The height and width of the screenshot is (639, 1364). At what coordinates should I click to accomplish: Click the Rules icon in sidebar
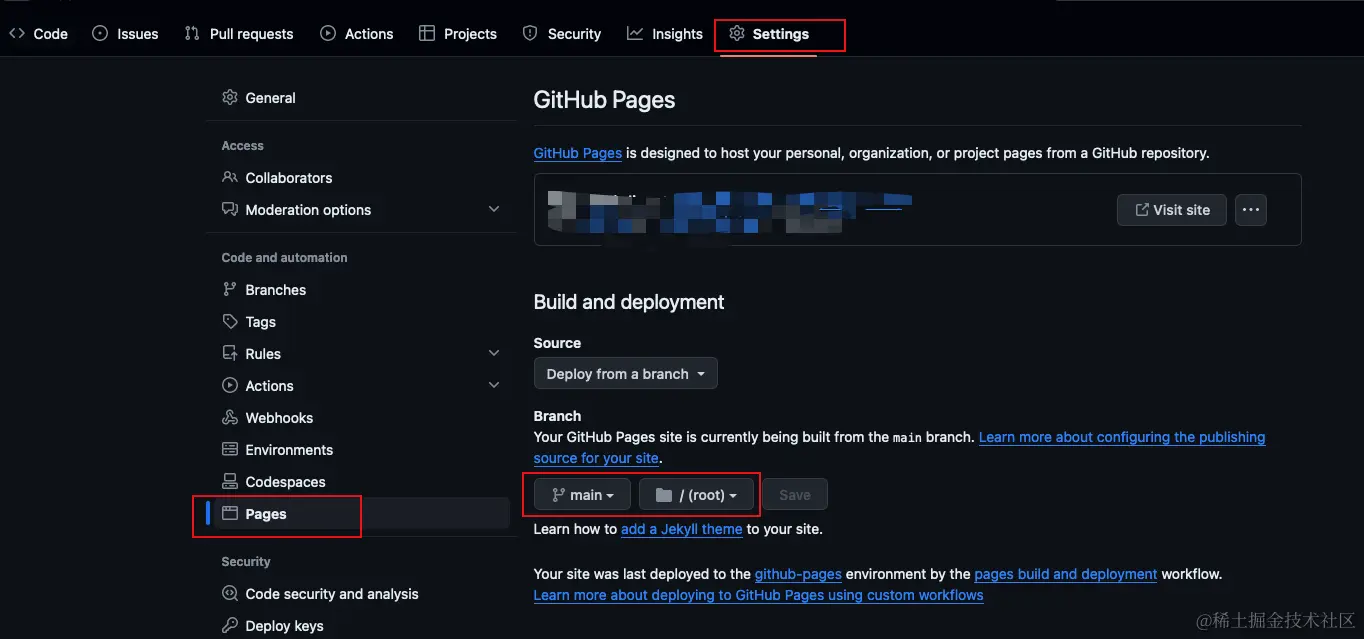tap(230, 353)
